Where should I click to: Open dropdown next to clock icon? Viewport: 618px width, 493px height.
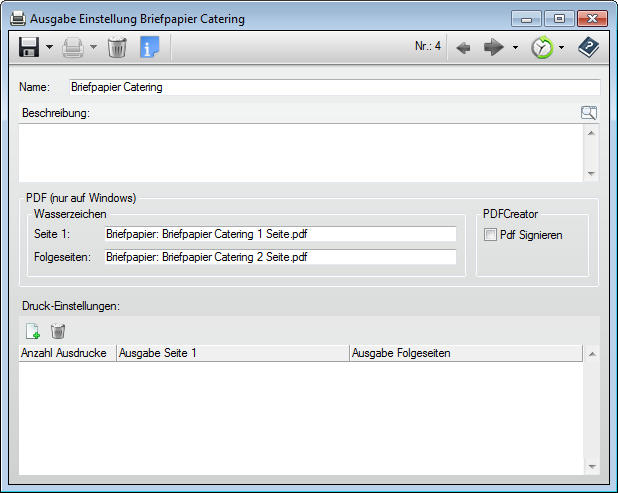pos(562,47)
